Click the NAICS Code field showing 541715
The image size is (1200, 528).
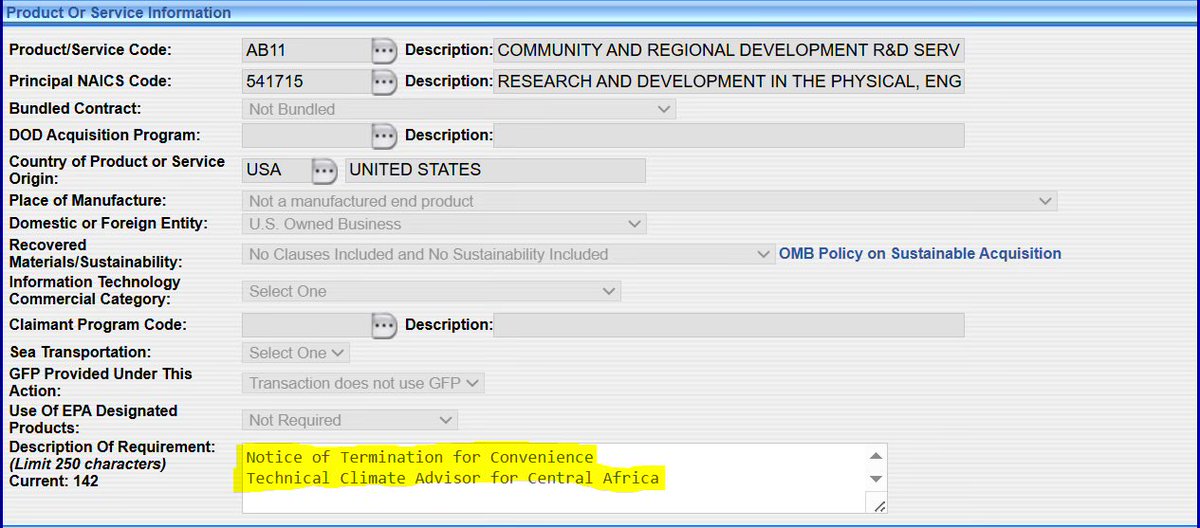point(304,81)
